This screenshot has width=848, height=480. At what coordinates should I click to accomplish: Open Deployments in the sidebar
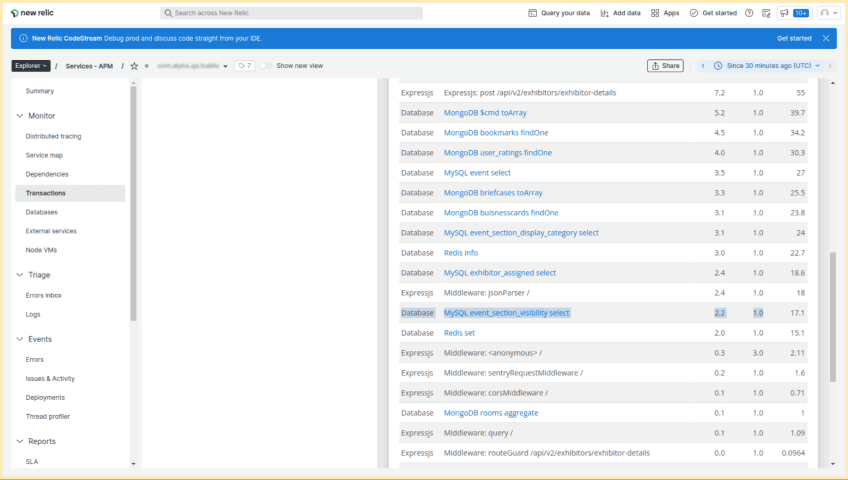(45, 397)
